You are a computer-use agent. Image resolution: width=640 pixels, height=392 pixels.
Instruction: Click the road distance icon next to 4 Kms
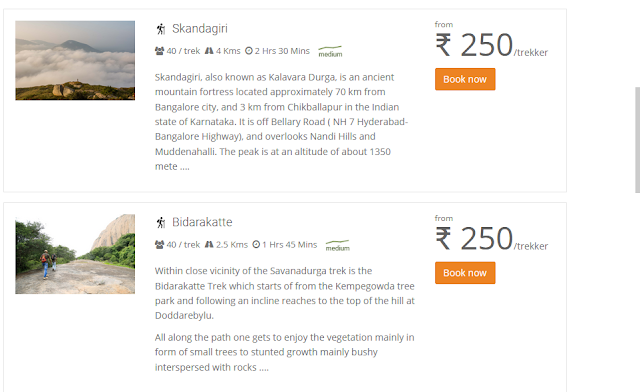pos(209,51)
